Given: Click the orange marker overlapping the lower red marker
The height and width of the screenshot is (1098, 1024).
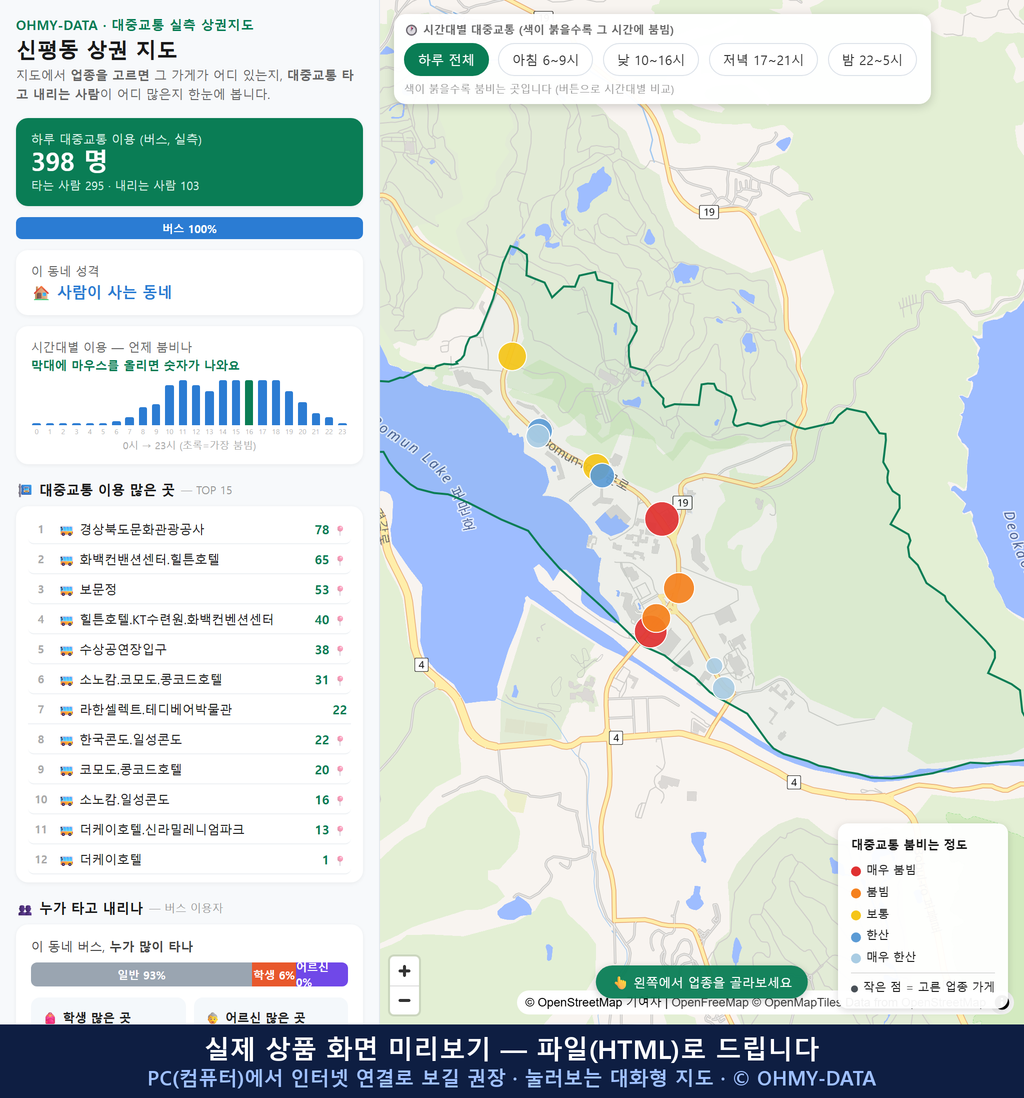Looking at the screenshot, I should point(656,618).
